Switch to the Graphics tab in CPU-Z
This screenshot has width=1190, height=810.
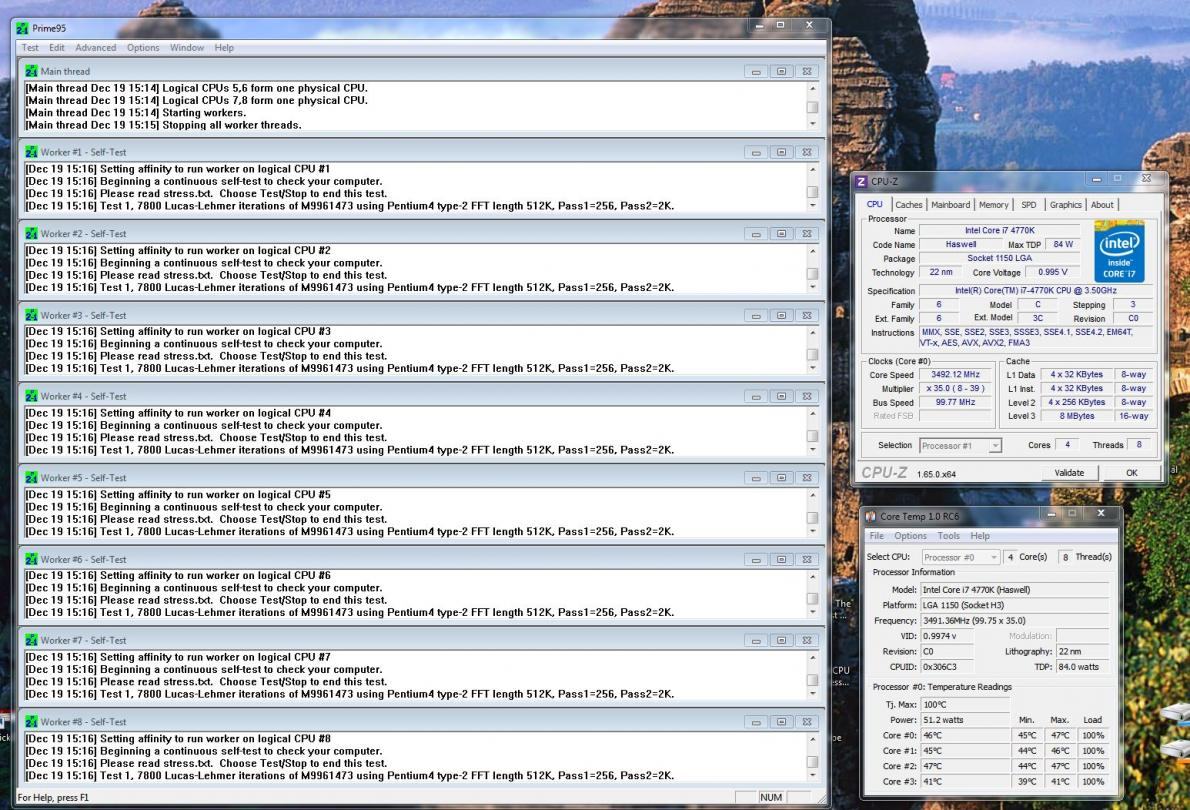point(1066,205)
